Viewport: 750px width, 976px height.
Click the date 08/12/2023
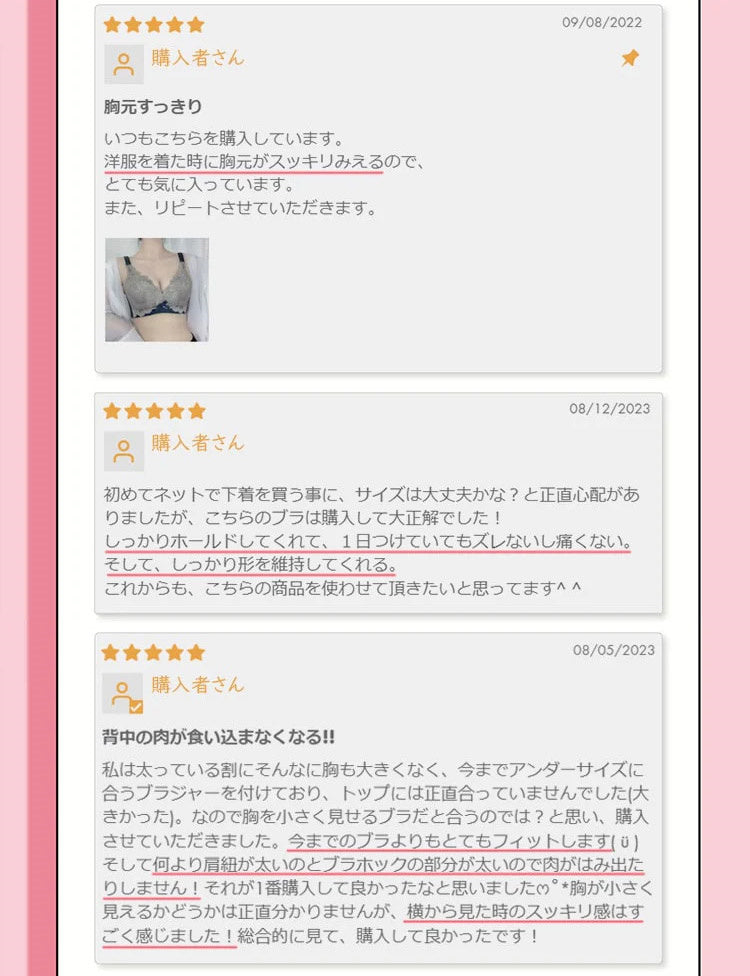pyautogui.click(x=609, y=408)
